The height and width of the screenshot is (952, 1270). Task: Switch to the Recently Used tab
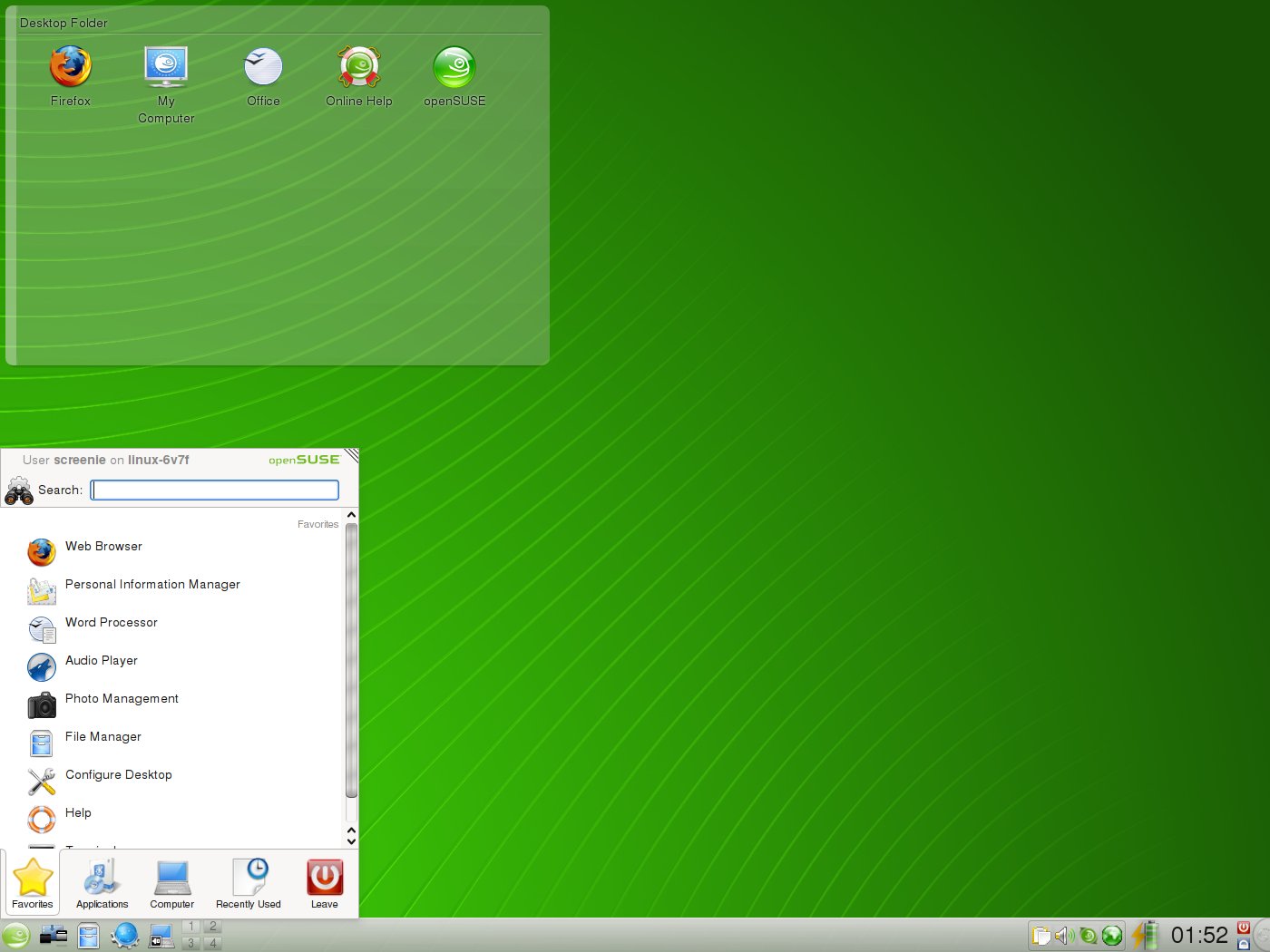tap(249, 883)
